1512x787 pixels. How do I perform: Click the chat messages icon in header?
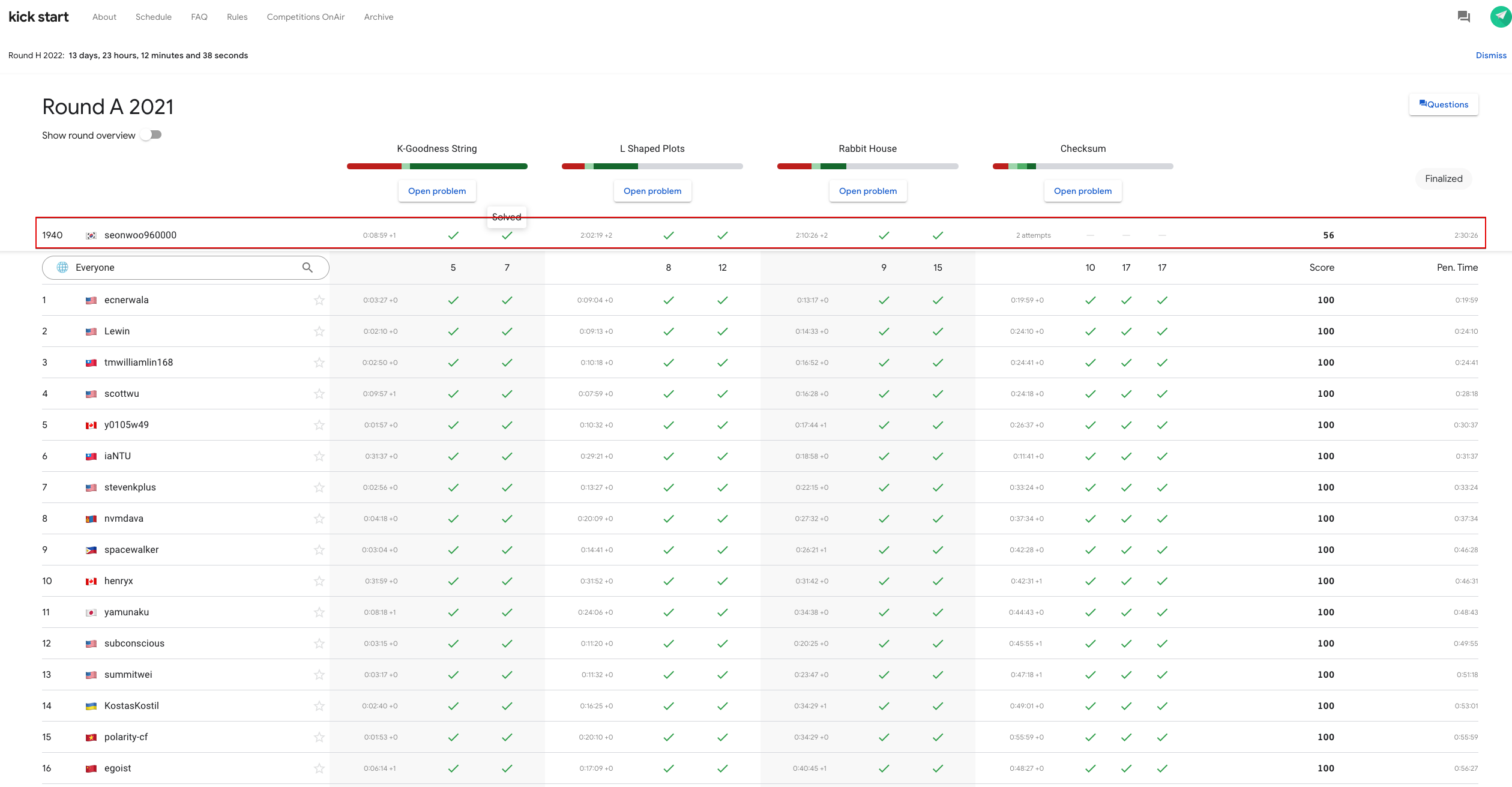coord(1463,17)
